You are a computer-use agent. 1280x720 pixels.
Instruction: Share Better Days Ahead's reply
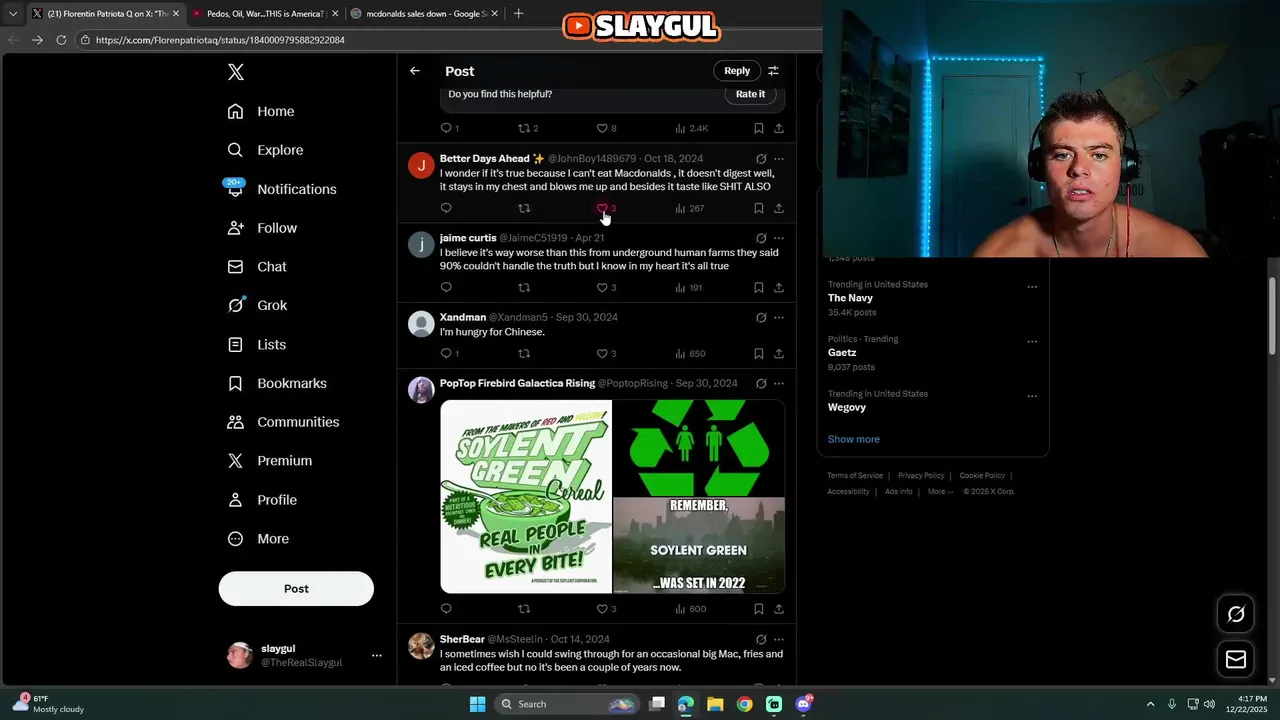pyautogui.click(x=779, y=208)
